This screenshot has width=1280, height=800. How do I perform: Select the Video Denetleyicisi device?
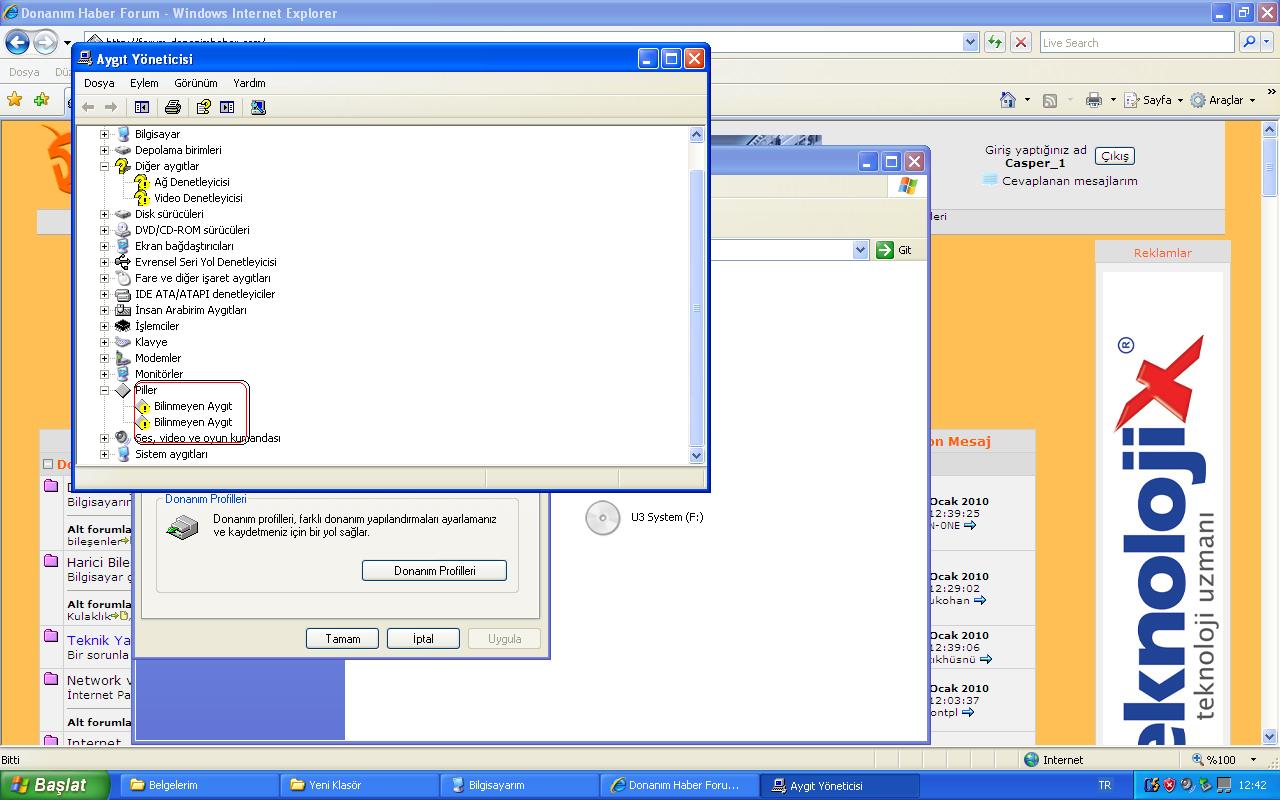click(198, 198)
